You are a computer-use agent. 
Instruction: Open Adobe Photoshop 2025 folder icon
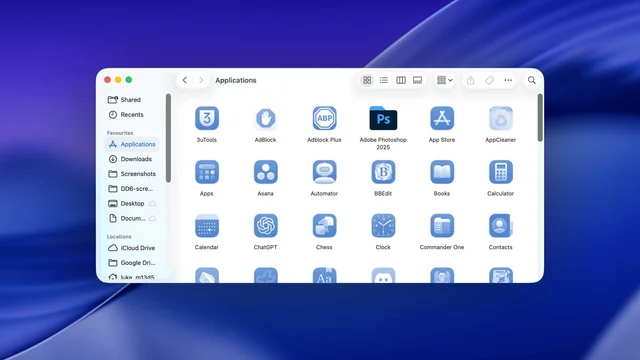[x=383, y=118]
